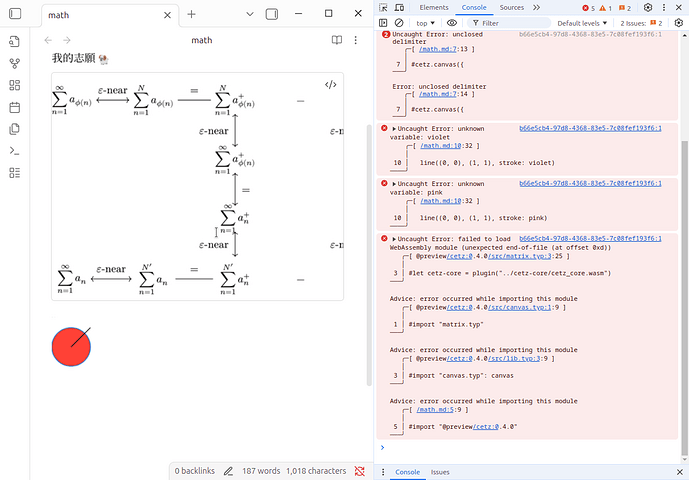The width and height of the screenshot is (689, 480).
Task: Expand the 'unknown variable: violet' error
Action: 395,129
